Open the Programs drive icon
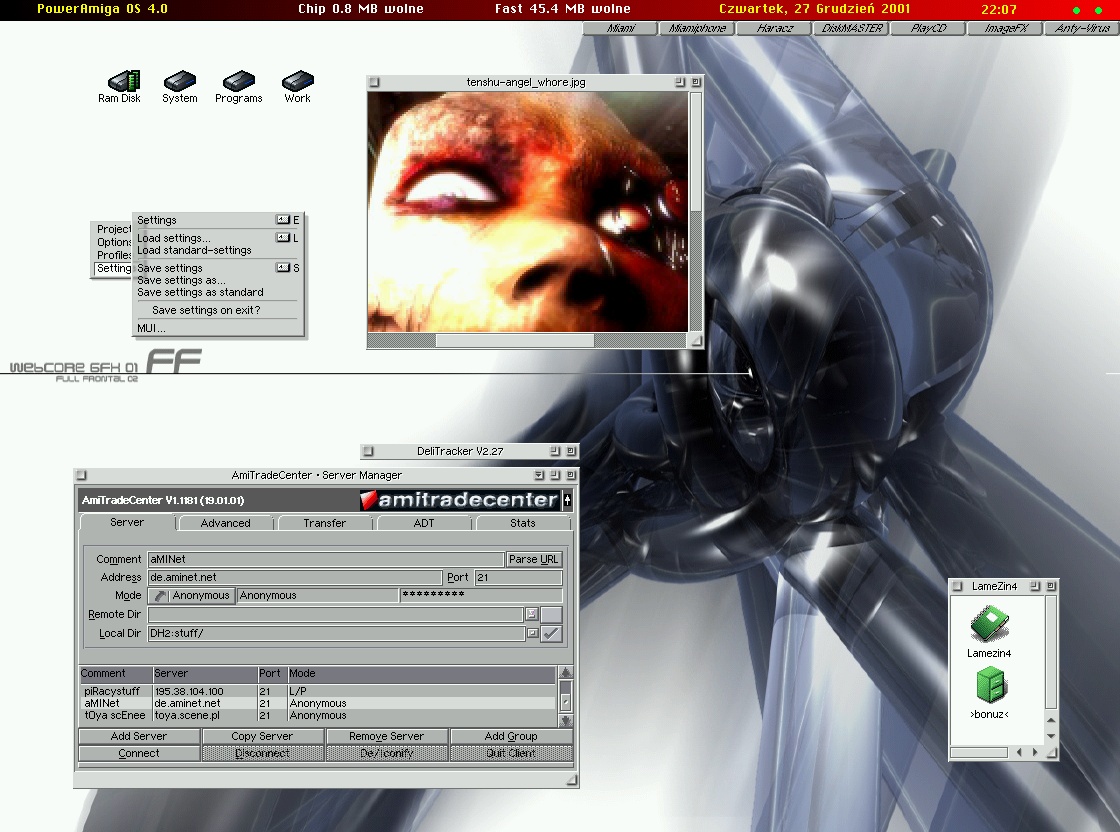 coord(238,81)
